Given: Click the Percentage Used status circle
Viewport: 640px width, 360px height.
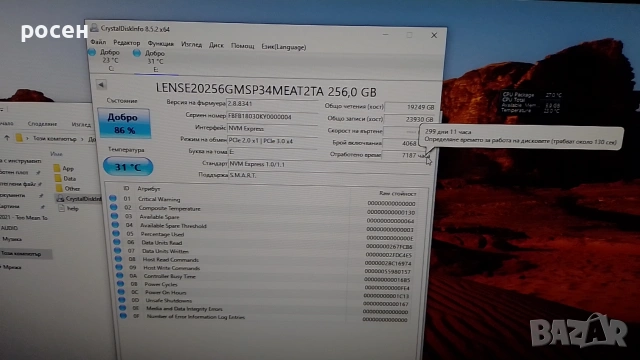Looking at the screenshot, I should 116,233.
